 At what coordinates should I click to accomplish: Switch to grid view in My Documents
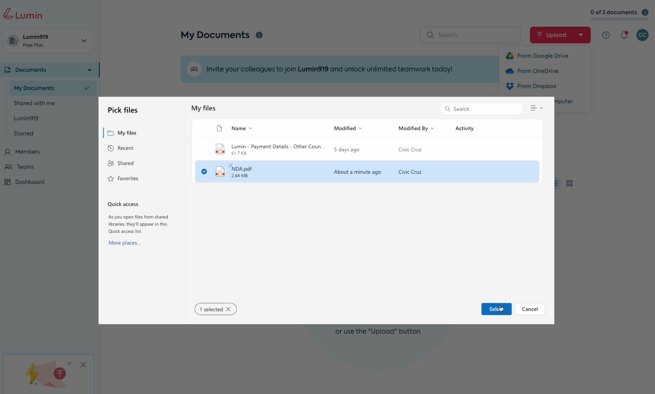569,183
